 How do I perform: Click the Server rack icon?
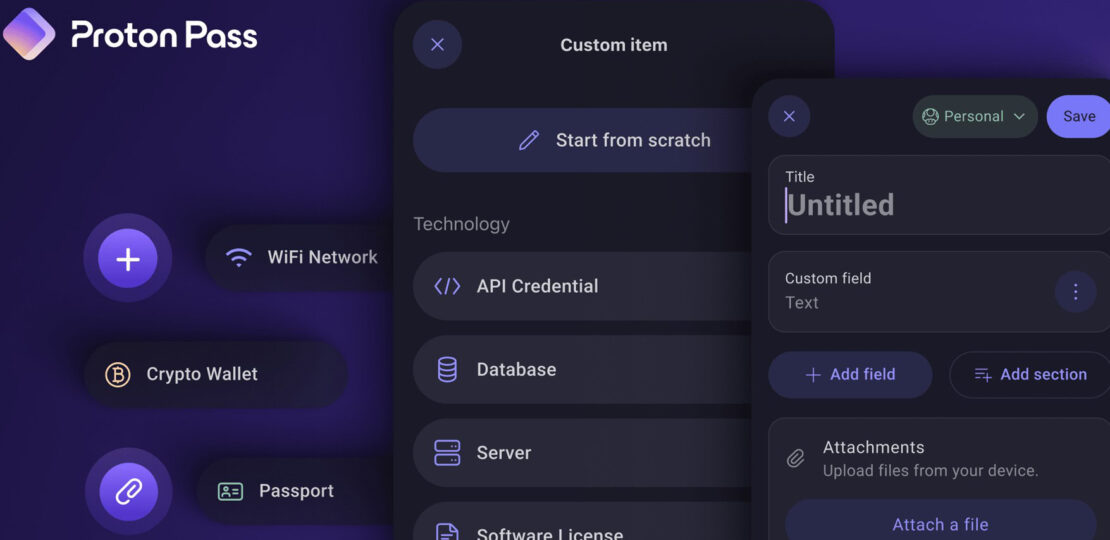click(x=447, y=453)
